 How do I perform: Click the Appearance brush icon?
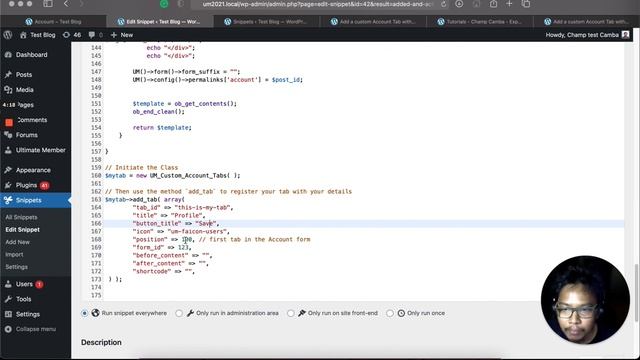[x=8, y=170]
